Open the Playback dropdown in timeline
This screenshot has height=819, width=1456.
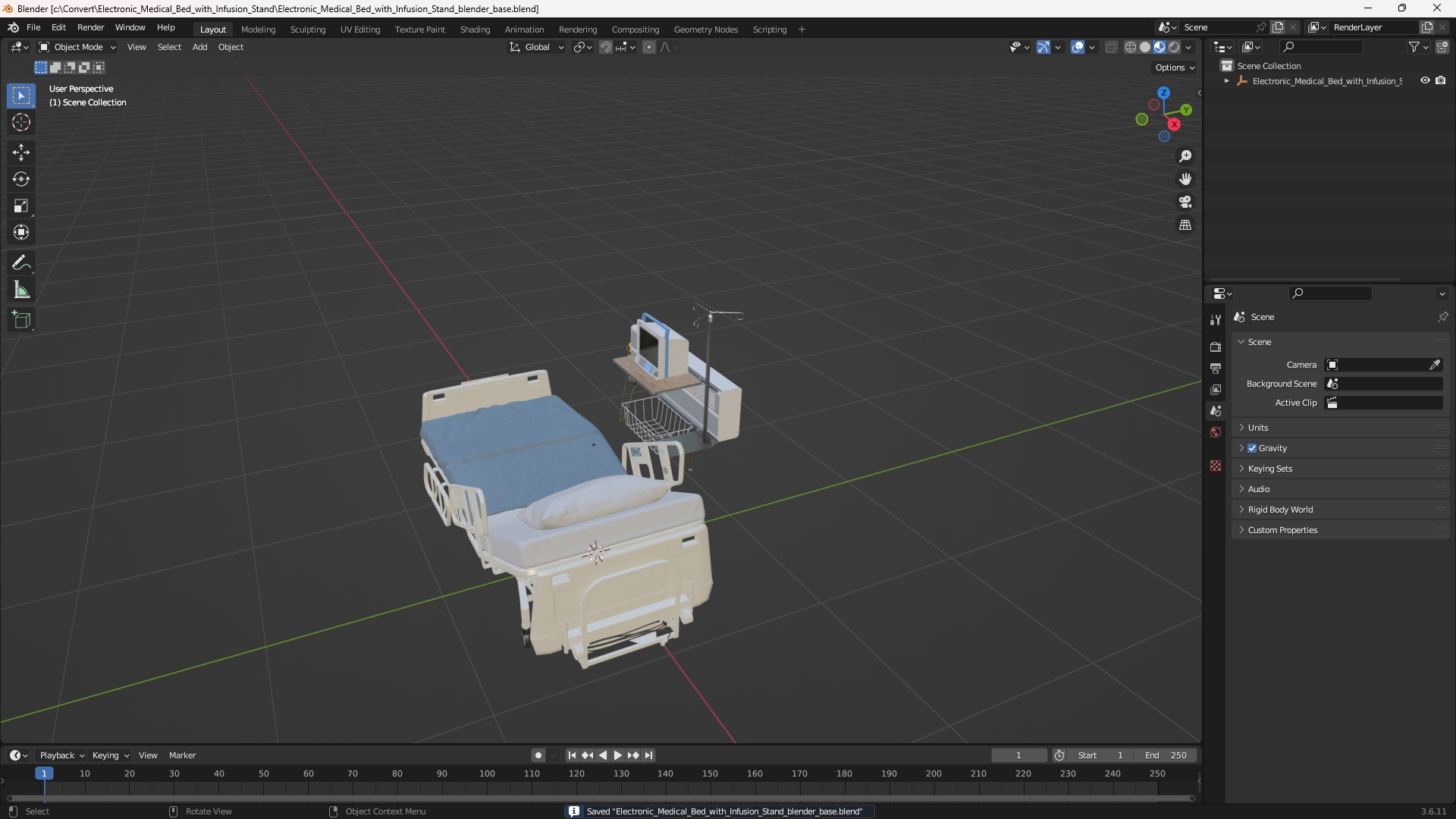coord(61,755)
